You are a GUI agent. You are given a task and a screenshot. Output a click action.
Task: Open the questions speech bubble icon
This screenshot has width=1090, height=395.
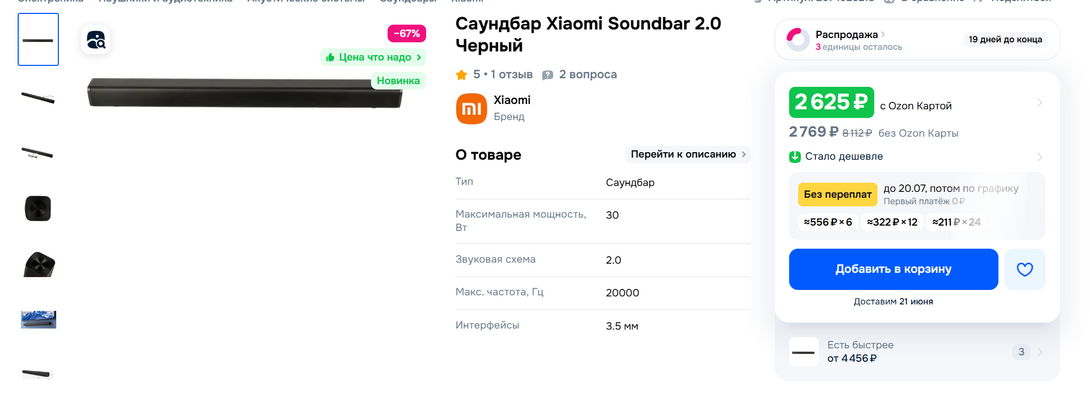(548, 74)
